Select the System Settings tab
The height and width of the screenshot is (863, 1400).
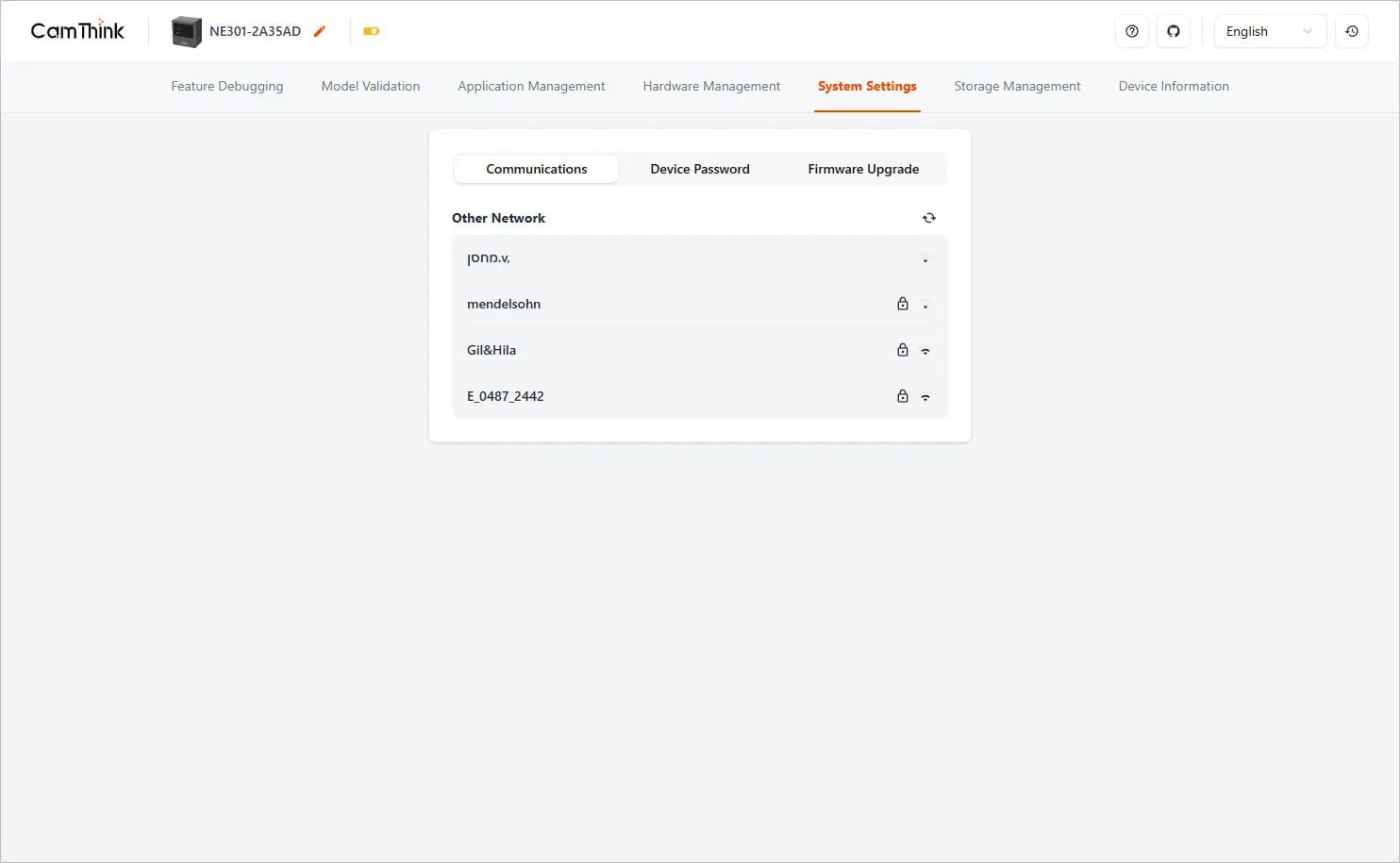(x=867, y=86)
